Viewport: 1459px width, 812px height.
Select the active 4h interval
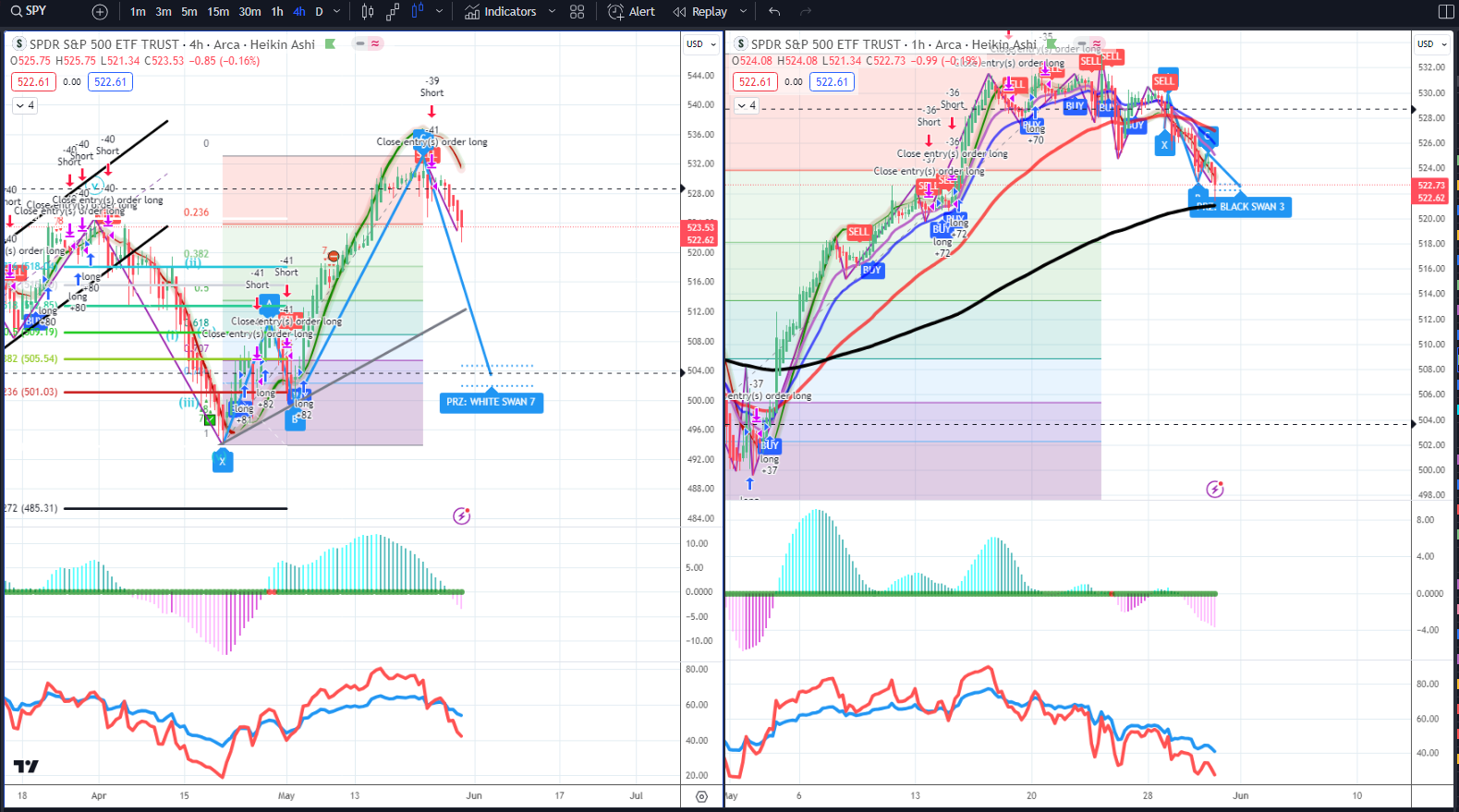298,12
